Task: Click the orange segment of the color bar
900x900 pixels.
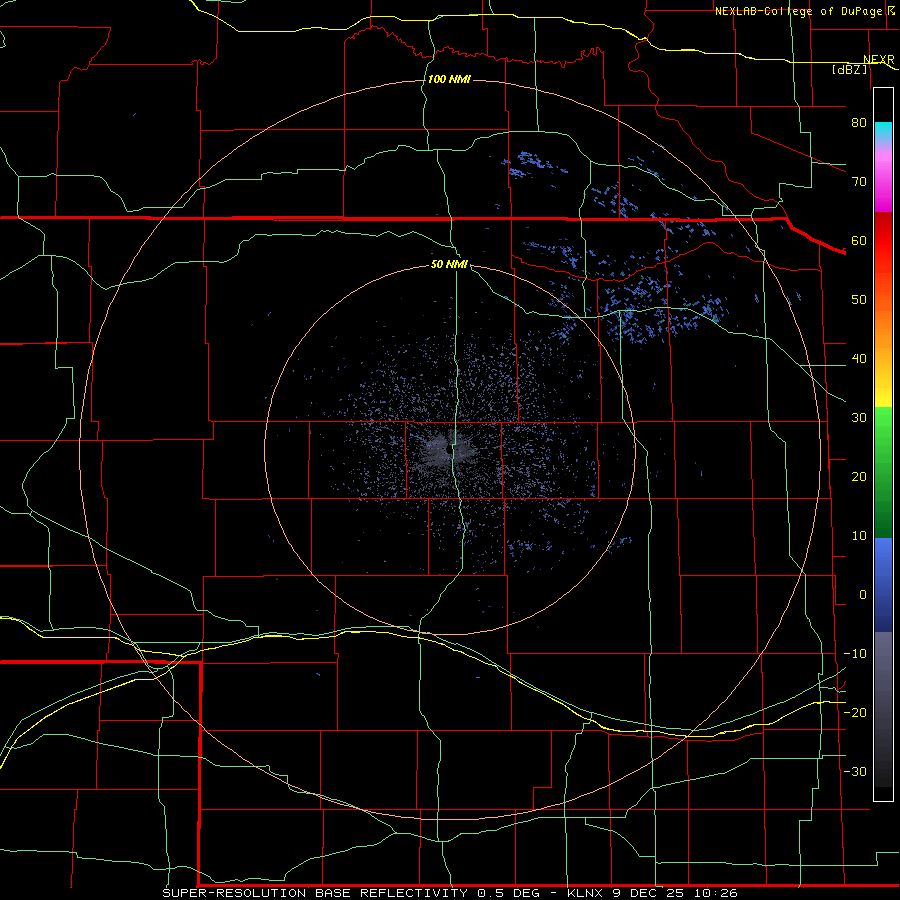Action: [x=883, y=327]
